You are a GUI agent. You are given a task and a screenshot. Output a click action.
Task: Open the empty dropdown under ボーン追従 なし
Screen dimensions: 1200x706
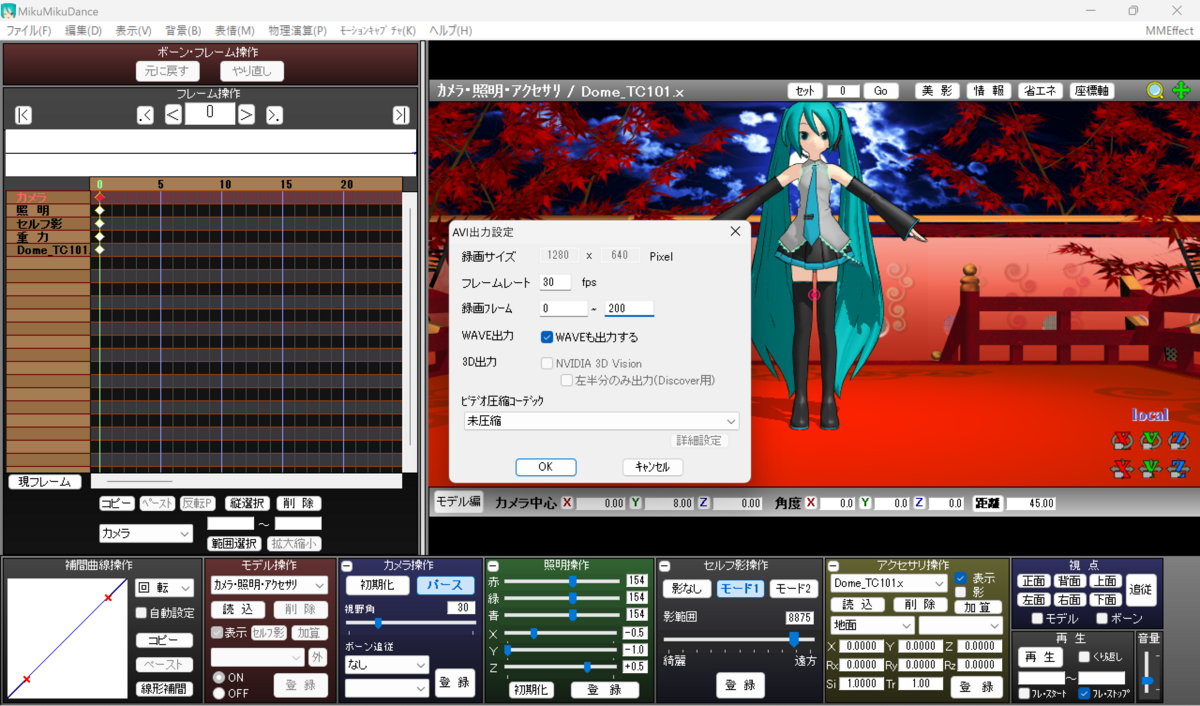(387, 688)
